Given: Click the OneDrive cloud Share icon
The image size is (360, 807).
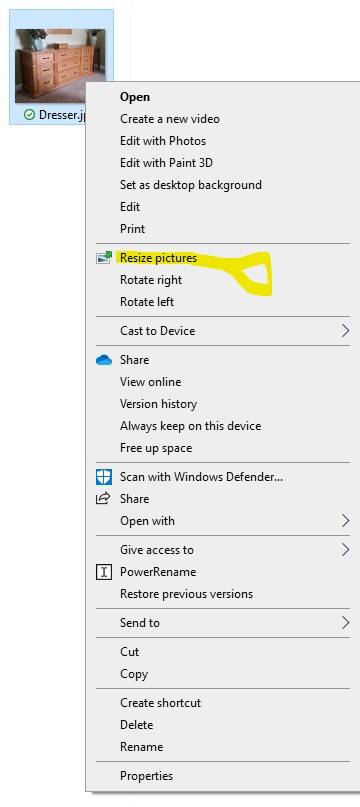Looking at the screenshot, I should click(104, 360).
